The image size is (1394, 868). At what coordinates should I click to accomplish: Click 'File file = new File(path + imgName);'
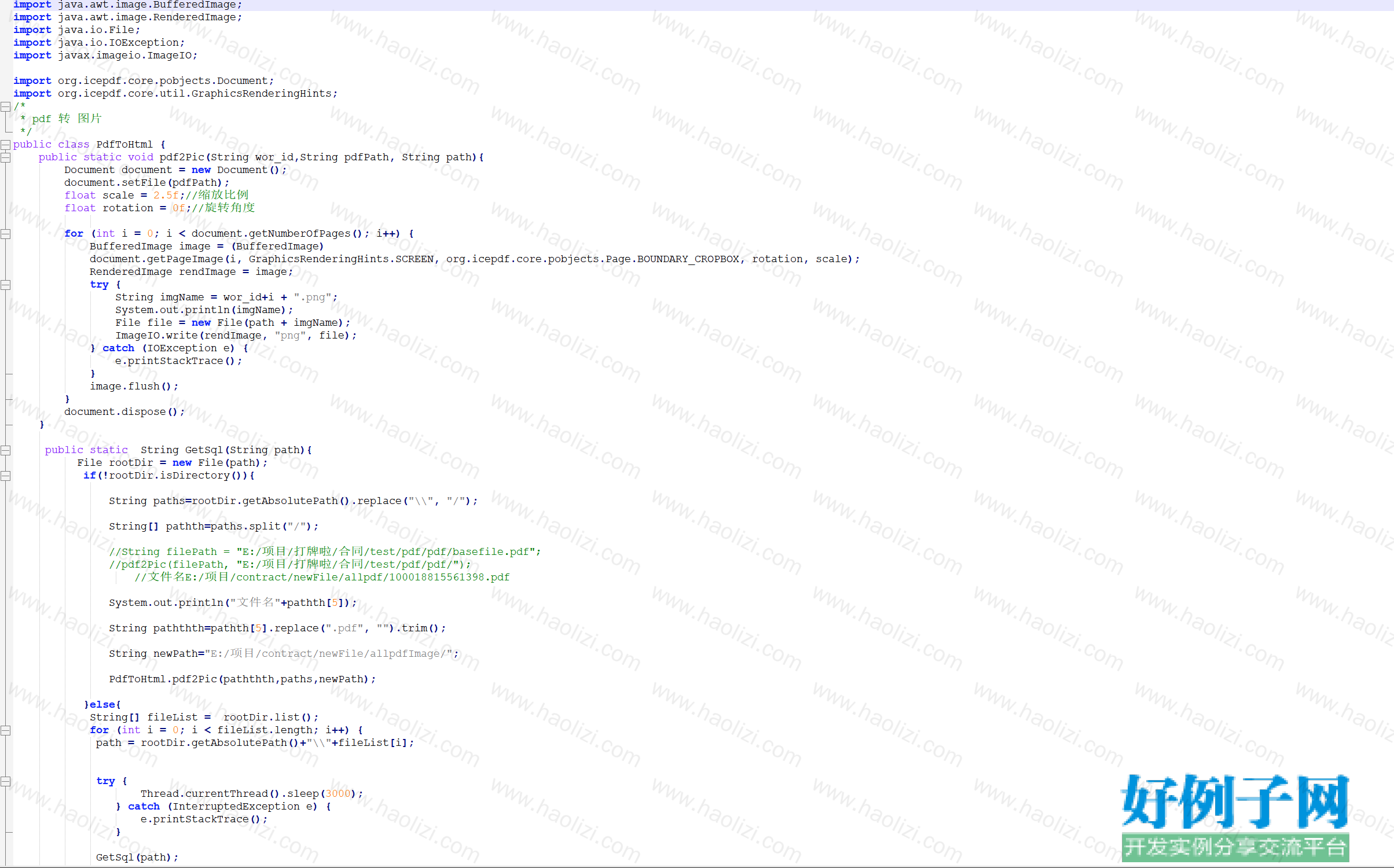point(233,323)
